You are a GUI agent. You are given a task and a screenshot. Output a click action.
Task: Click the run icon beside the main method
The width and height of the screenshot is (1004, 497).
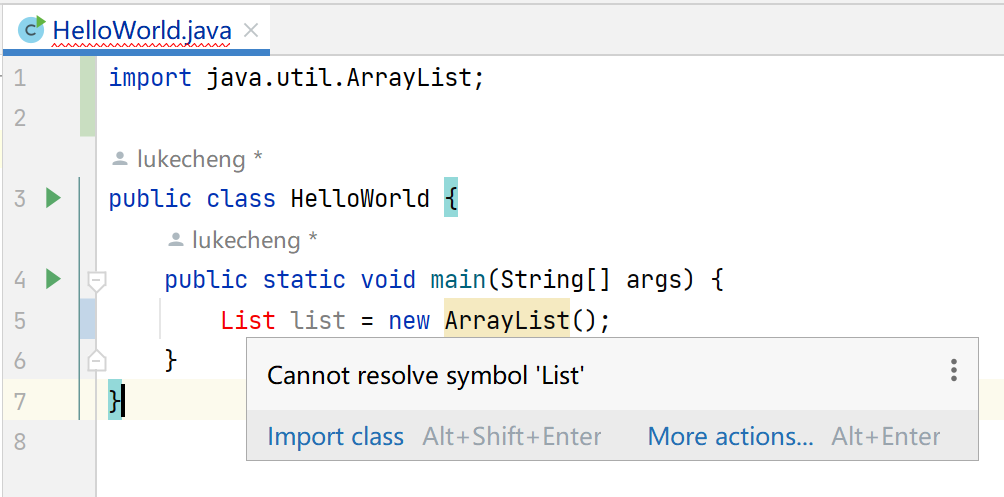(53, 279)
